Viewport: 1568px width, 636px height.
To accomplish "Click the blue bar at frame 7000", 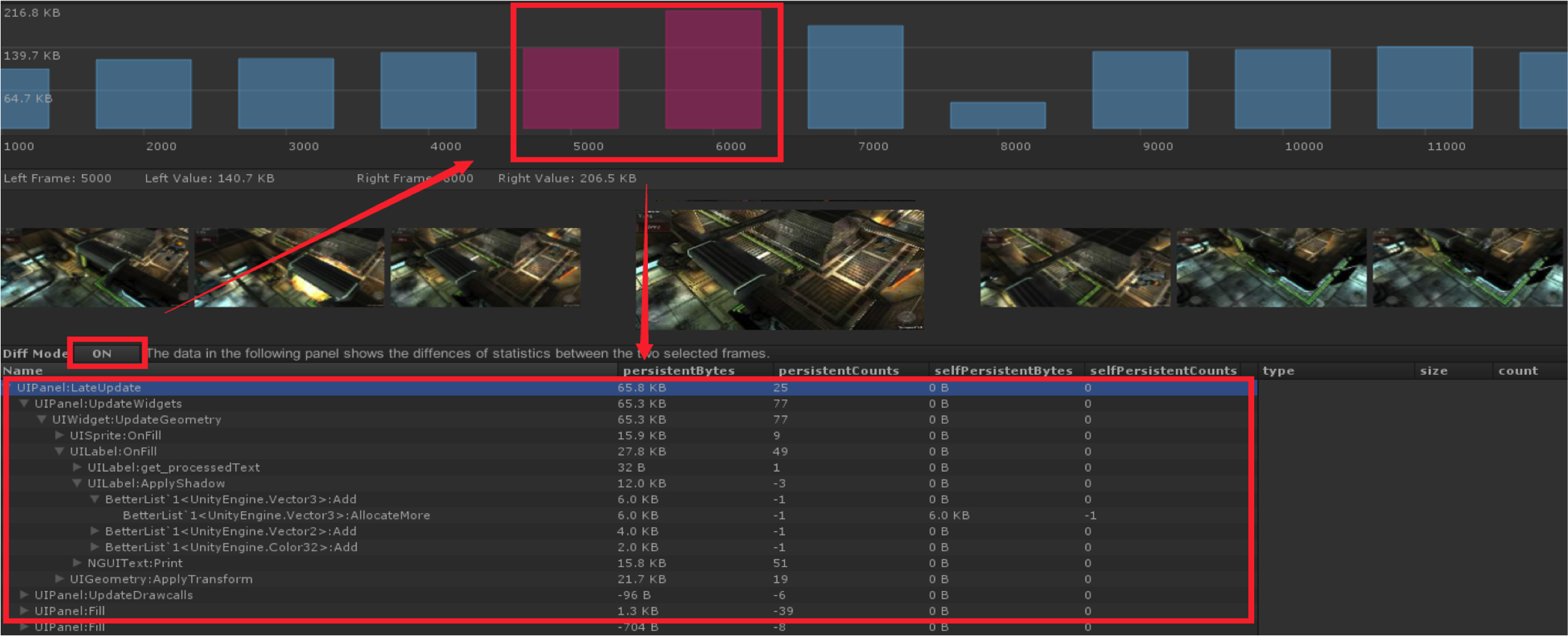I will (855, 77).
